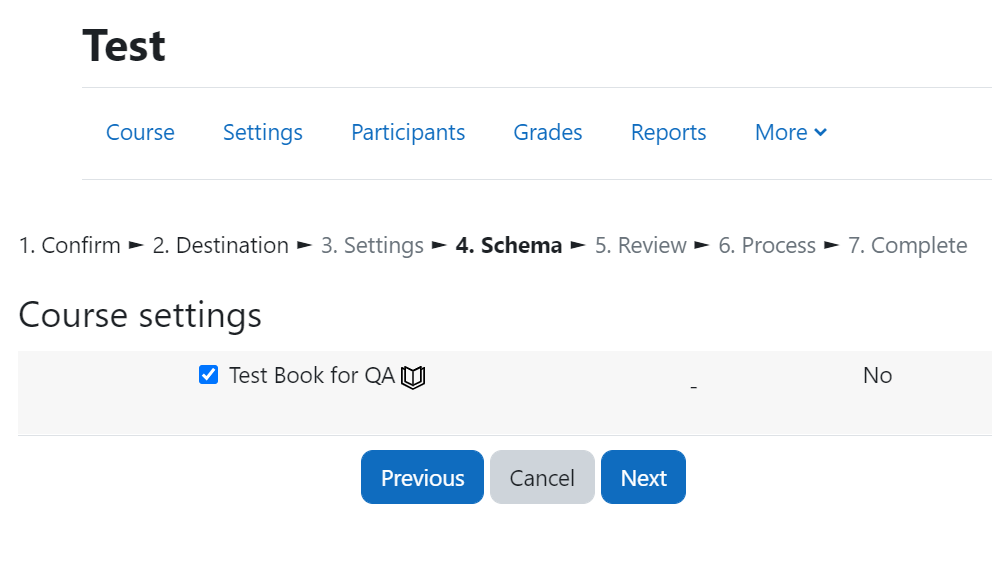Go to the Participants tab
Image resolution: width=992 pixels, height=577 pixels.
pyautogui.click(x=408, y=132)
